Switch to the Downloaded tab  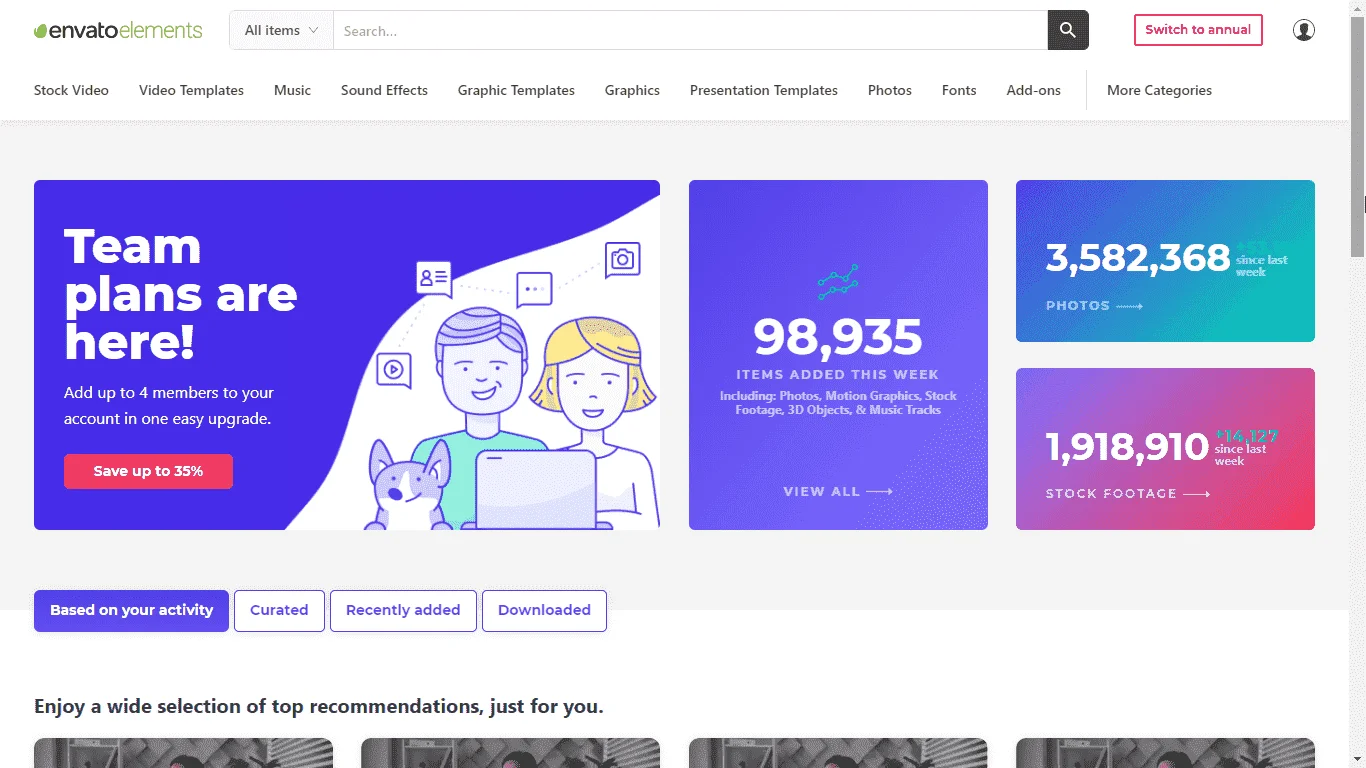coord(544,611)
